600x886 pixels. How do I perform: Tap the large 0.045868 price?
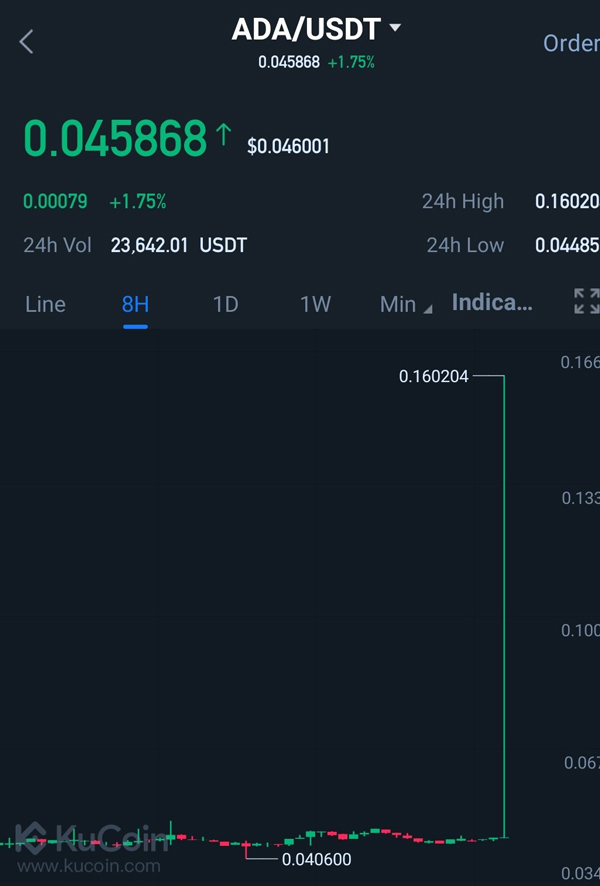[114, 139]
